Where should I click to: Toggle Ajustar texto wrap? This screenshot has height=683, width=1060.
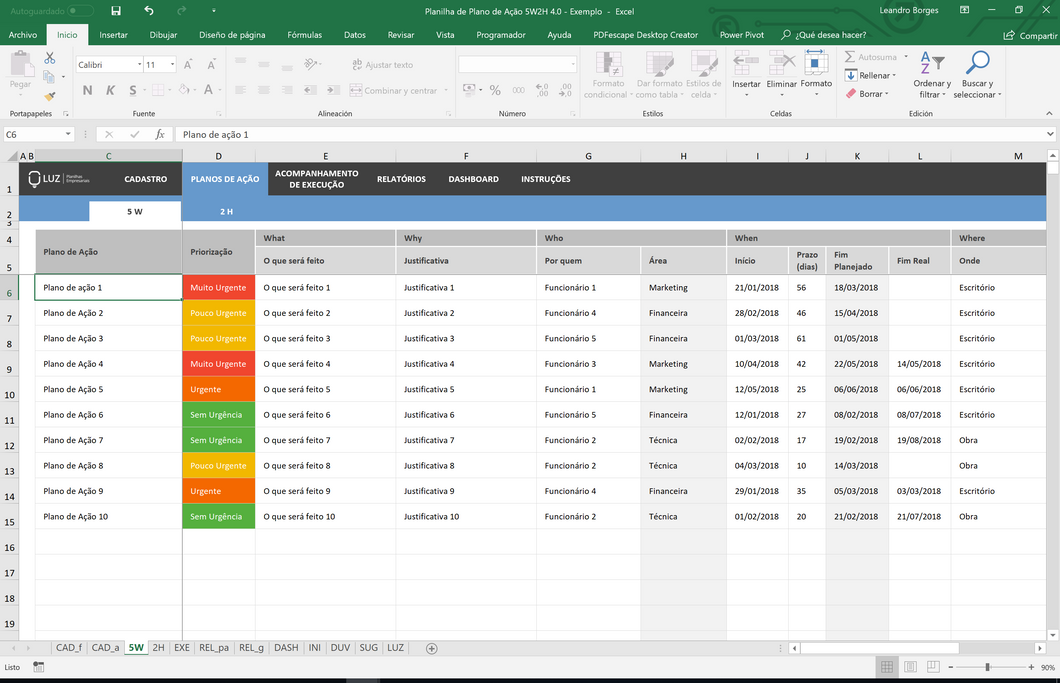click(x=383, y=65)
